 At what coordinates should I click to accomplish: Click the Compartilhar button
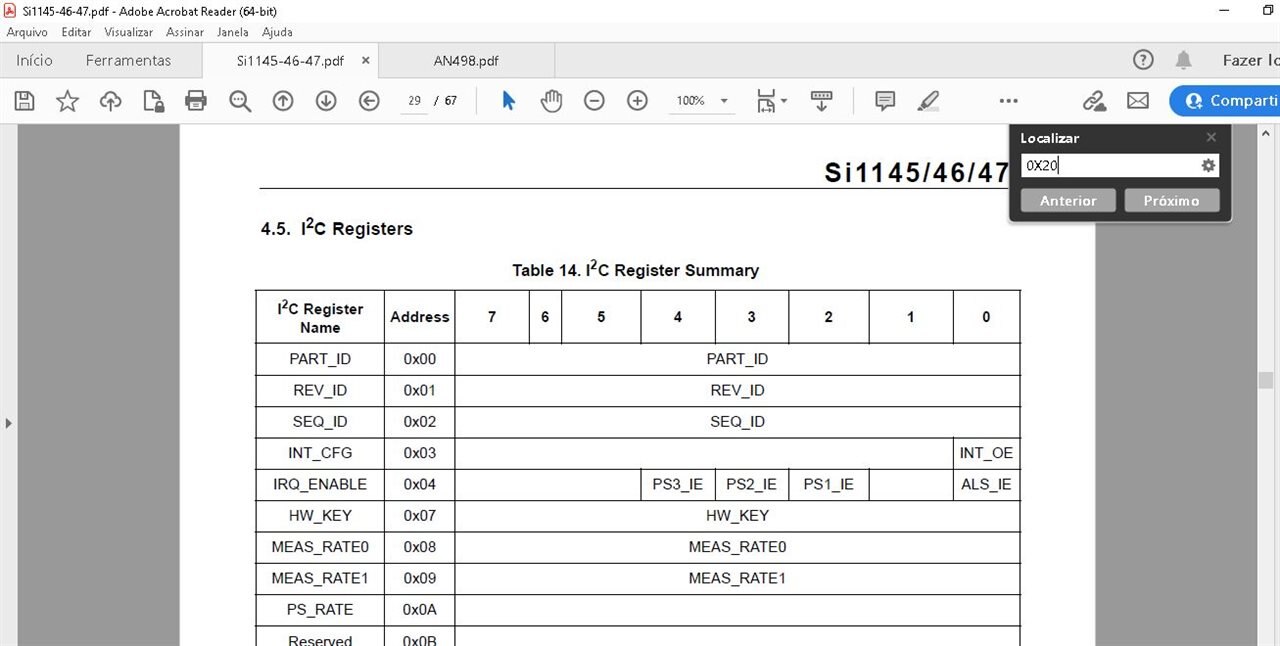[1225, 101]
